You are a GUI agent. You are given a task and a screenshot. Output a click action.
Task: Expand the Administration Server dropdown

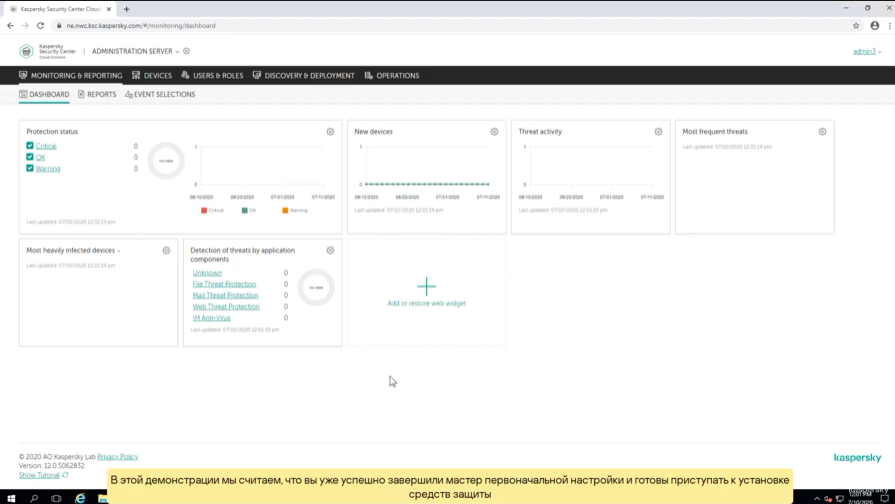pos(136,51)
